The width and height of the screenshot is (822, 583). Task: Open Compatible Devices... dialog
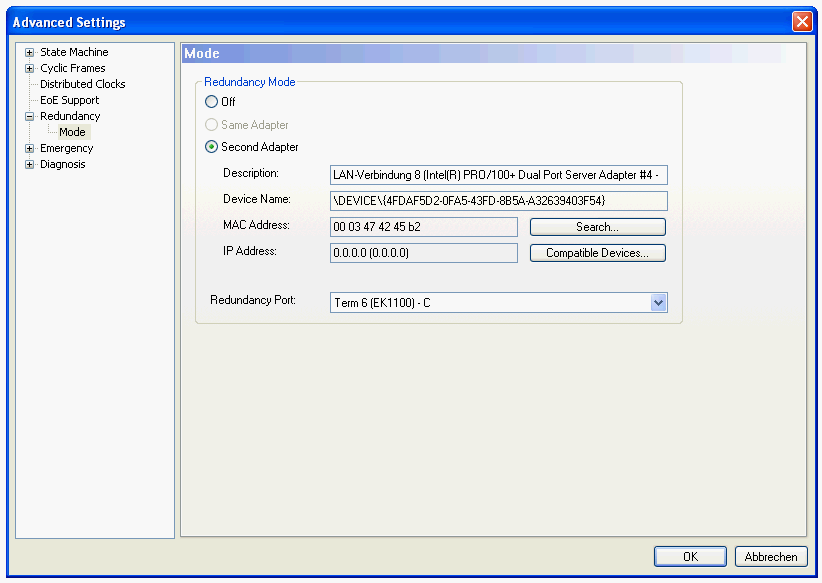(x=598, y=253)
